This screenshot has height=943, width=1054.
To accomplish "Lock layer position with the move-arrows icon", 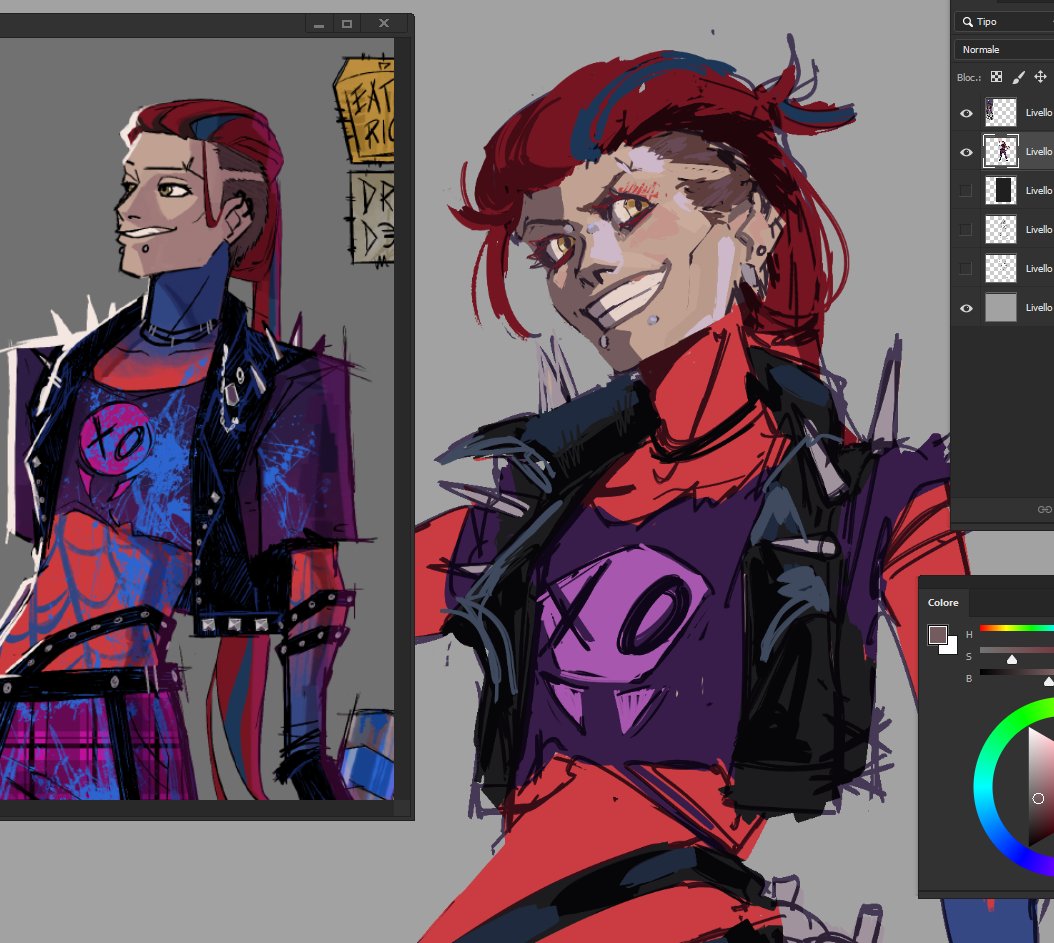I will 1041,77.
